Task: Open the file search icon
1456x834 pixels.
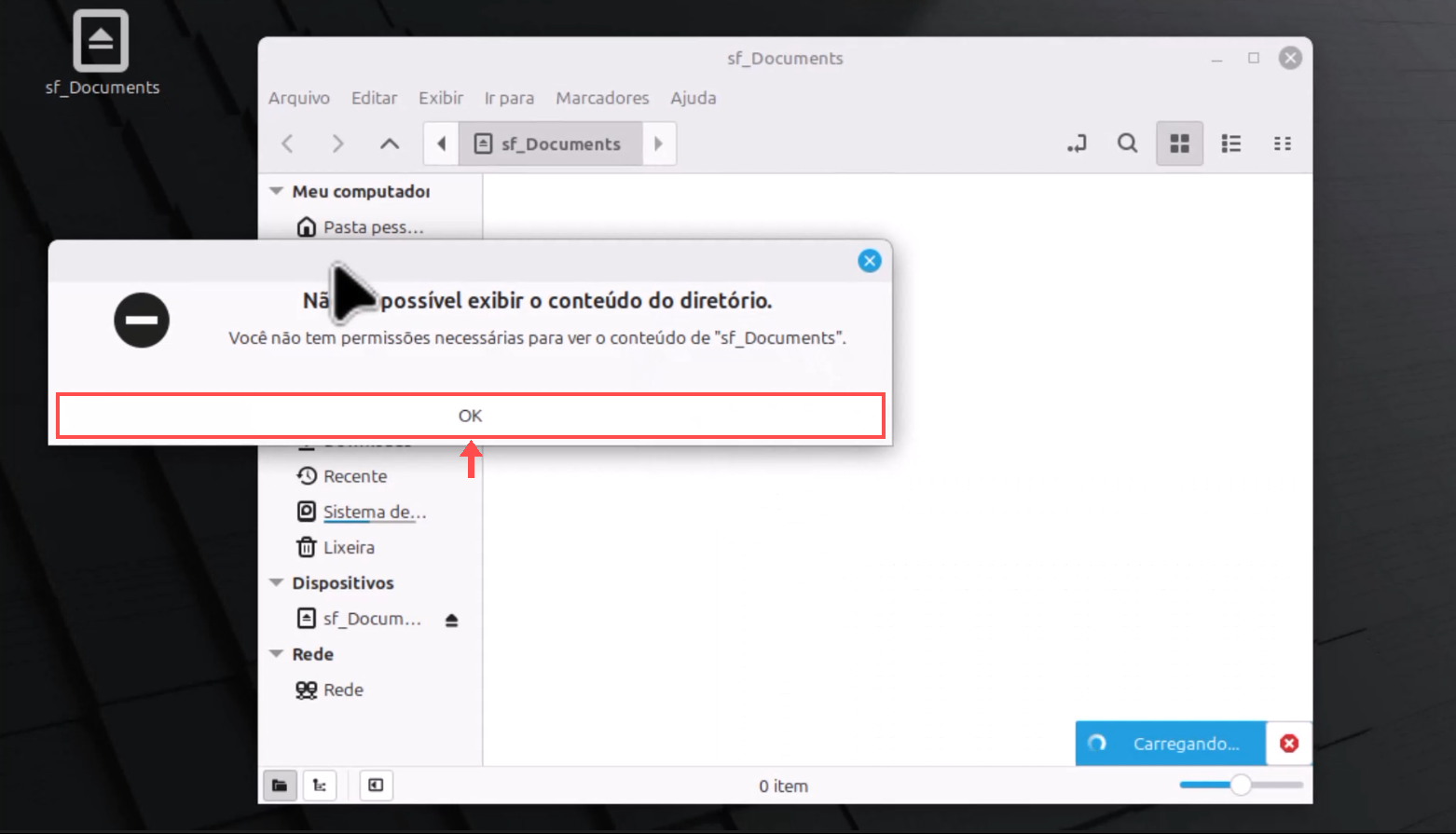Action: (1127, 144)
